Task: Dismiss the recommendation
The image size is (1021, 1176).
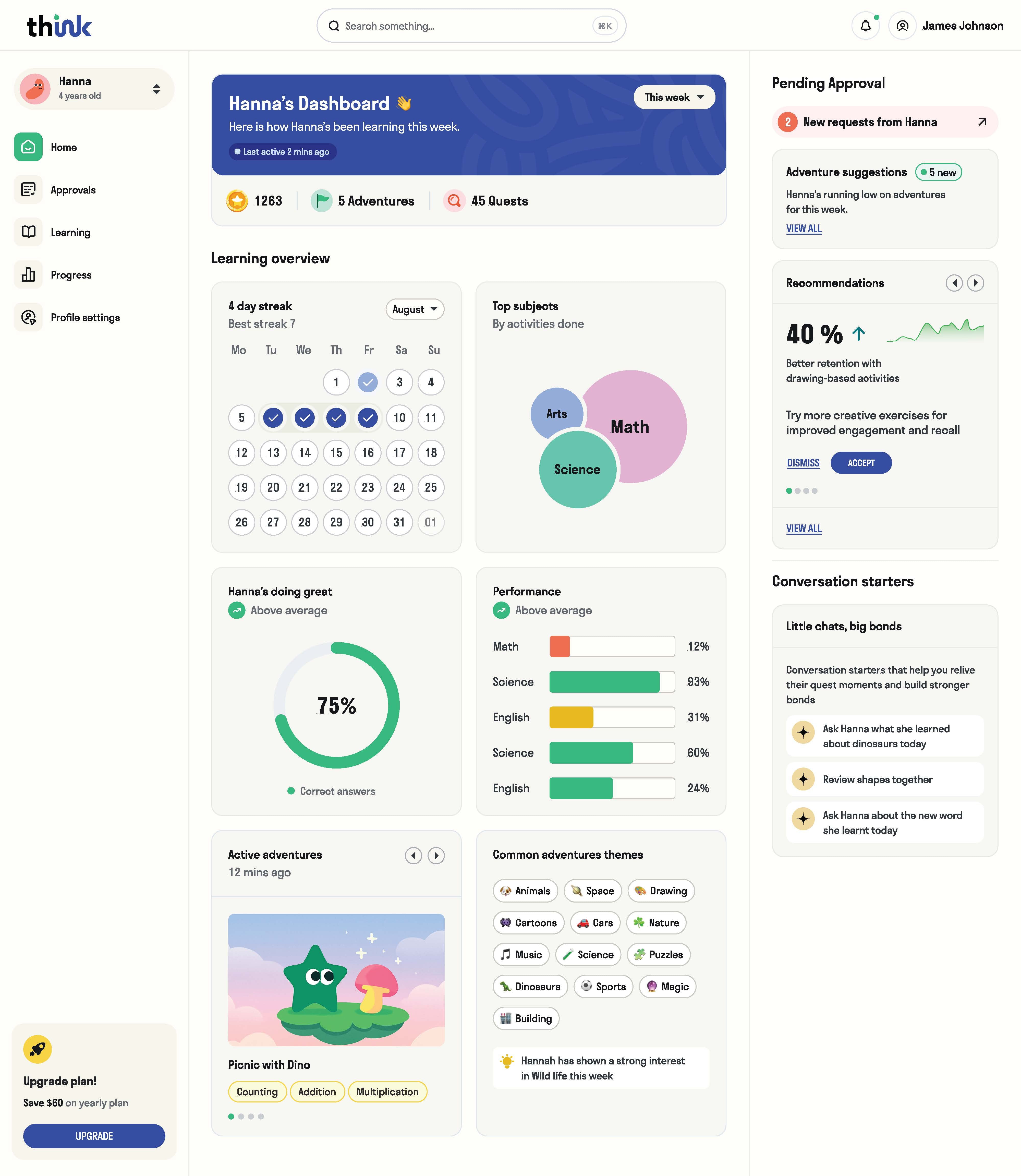Action: [x=803, y=463]
